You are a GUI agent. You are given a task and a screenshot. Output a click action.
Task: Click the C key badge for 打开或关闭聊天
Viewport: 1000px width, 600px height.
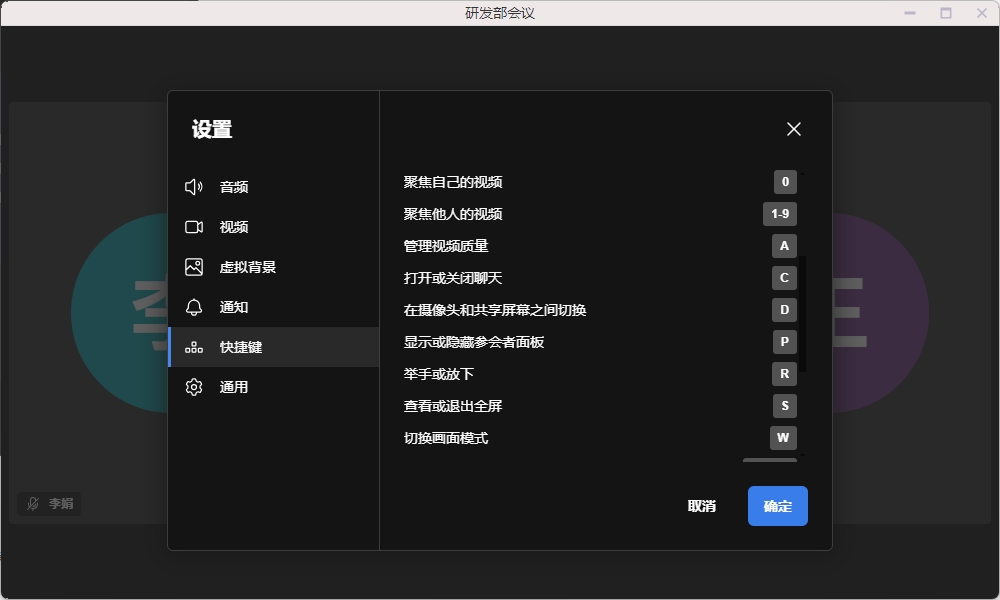(784, 278)
